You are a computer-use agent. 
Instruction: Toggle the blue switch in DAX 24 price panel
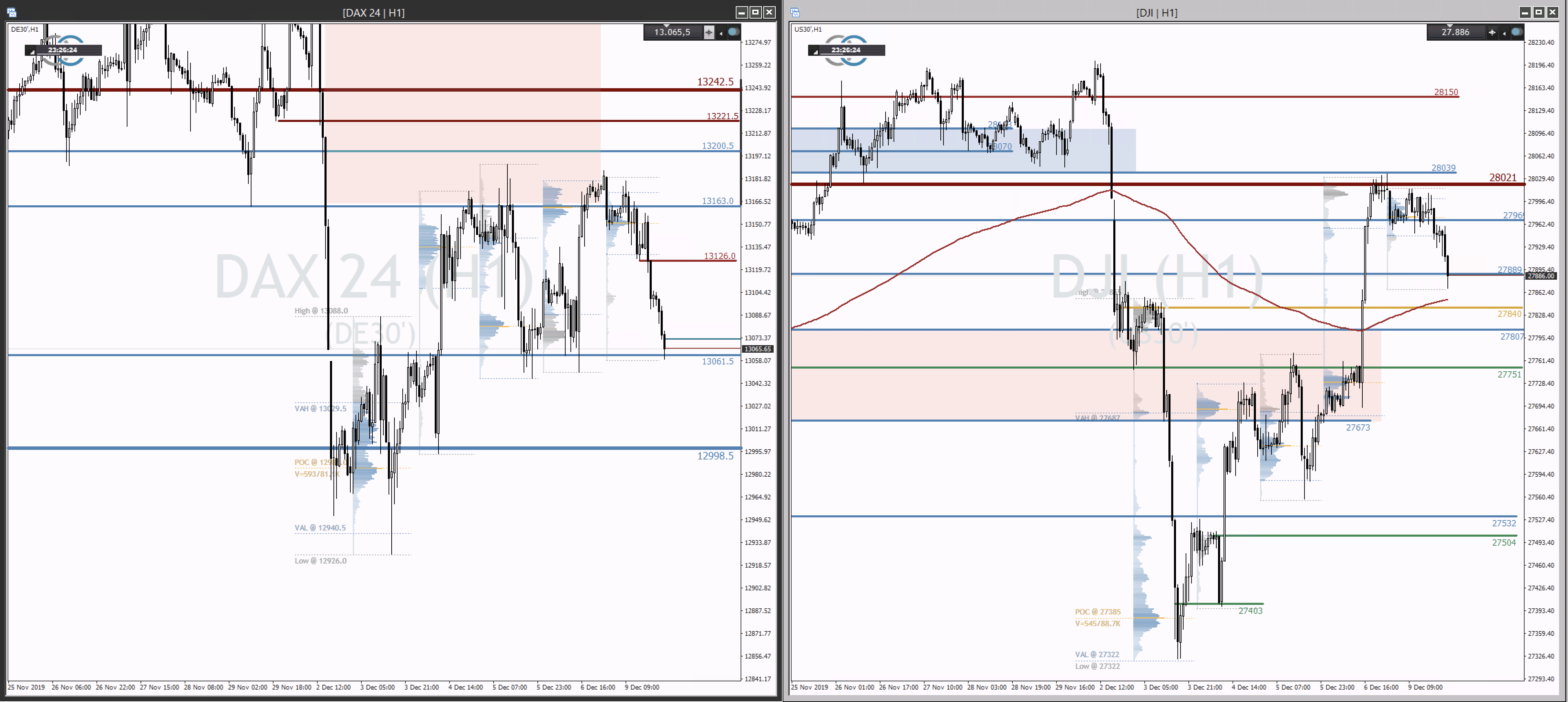click(733, 32)
